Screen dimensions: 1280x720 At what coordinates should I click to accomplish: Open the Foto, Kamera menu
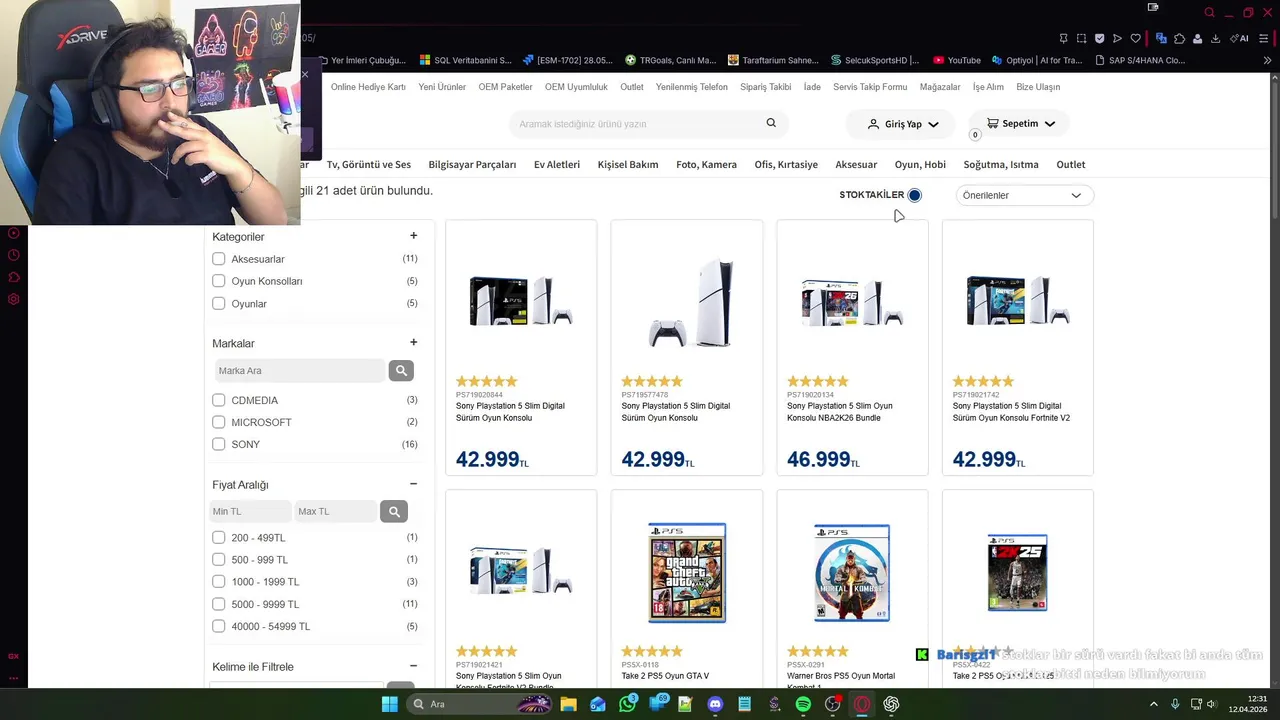(706, 165)
